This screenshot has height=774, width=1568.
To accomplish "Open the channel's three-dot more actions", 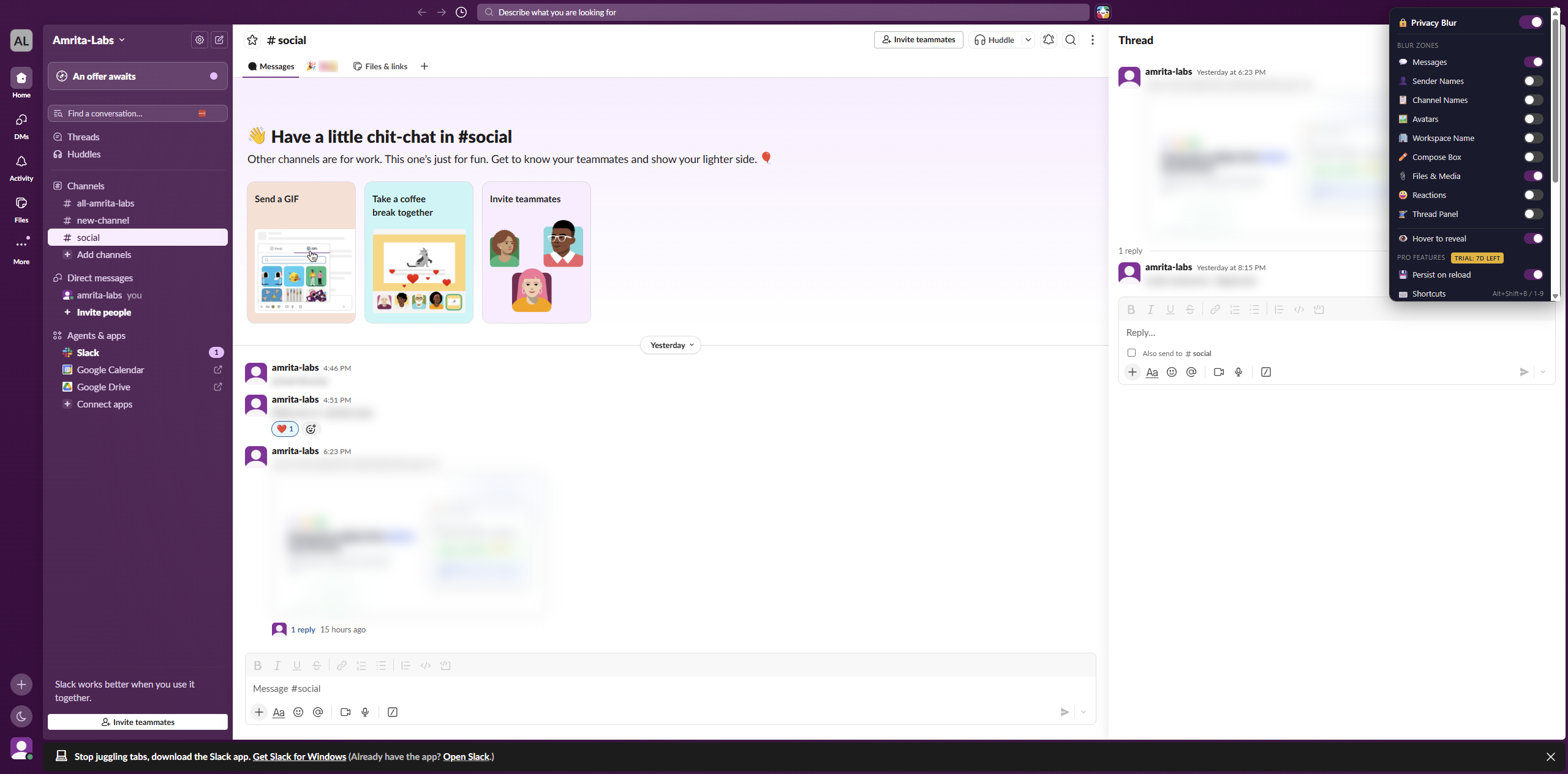I will (x=1093, y=40).
